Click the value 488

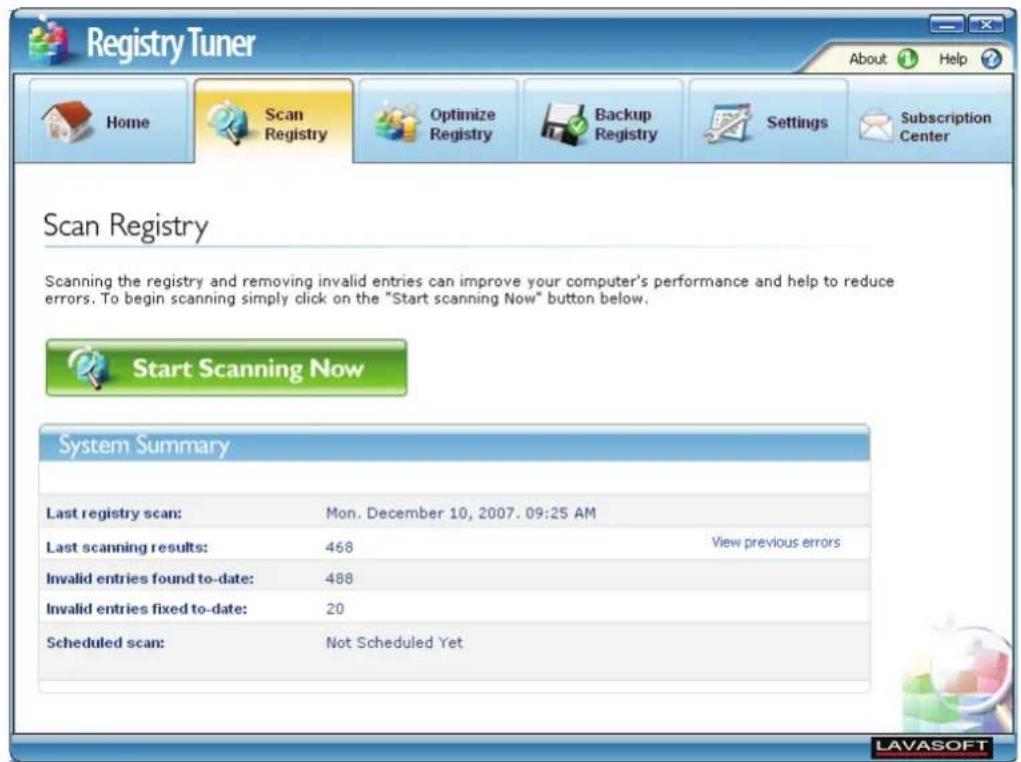[x=339, y=578]
